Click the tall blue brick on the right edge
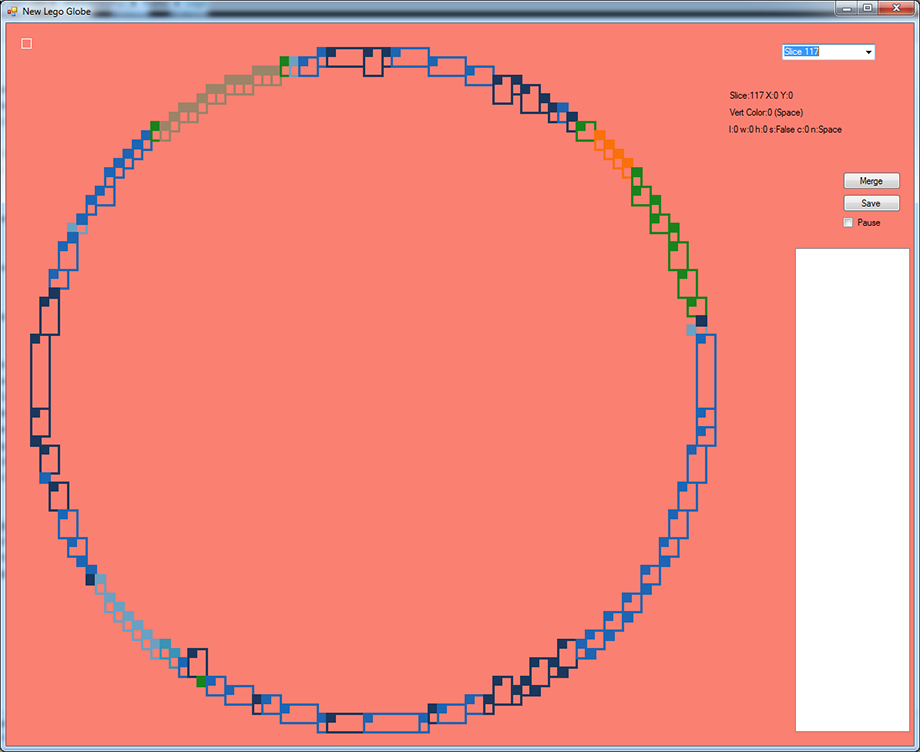The height and width of the screenshot is (752, 920). (706, 370)
